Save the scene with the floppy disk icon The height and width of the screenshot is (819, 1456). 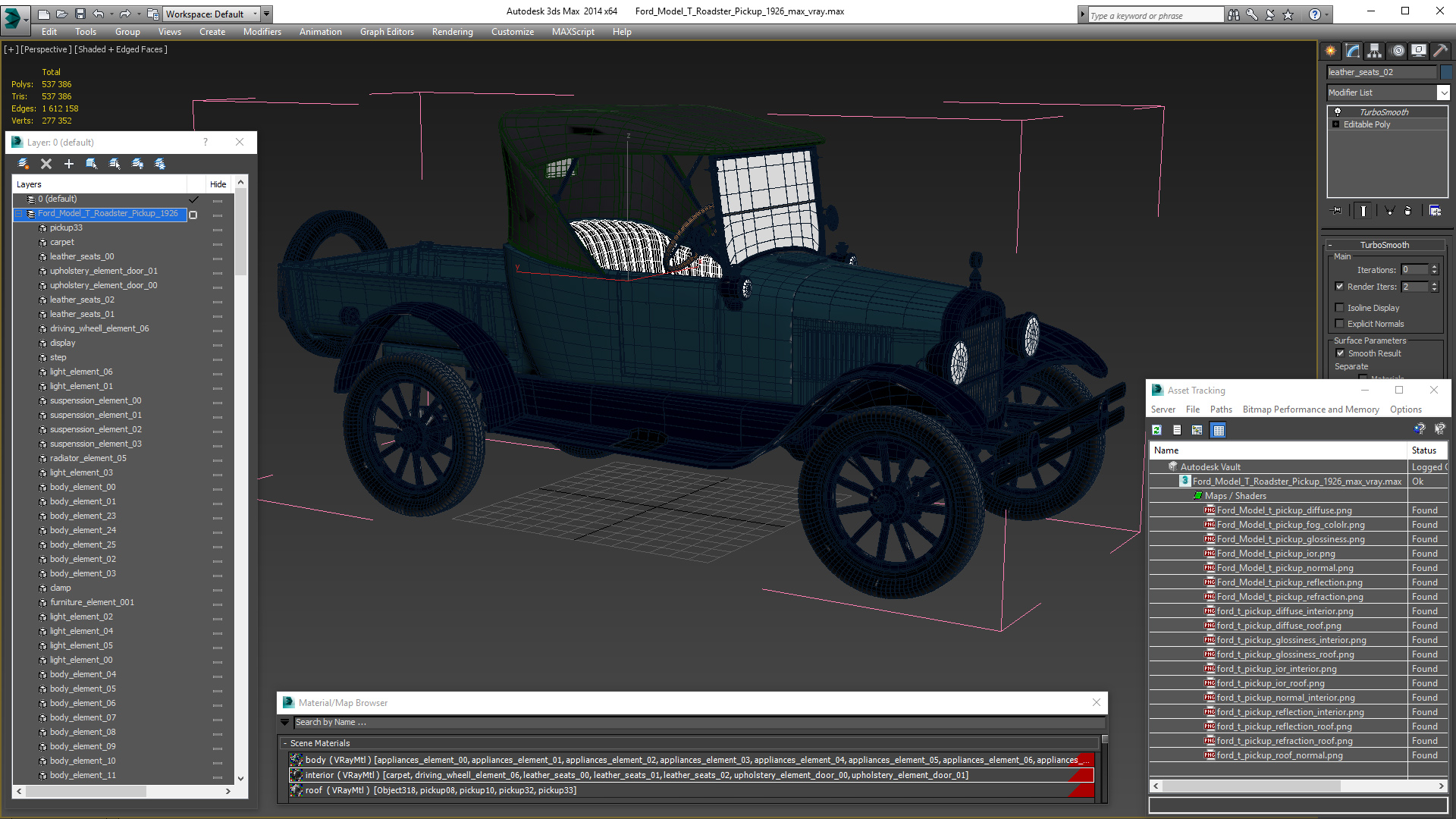click(80, 14)
